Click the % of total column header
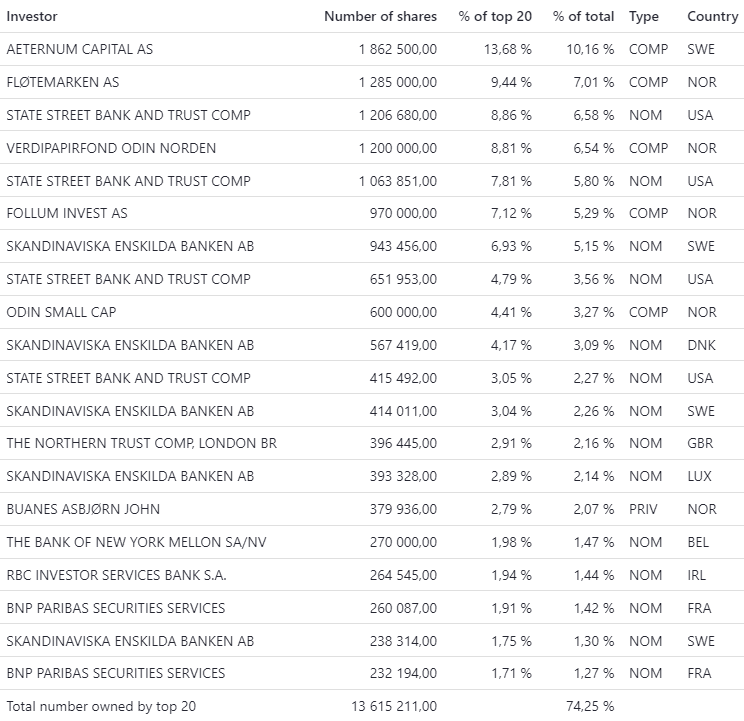The width and height of the screenshot is (744, 721). tap(583, 17)
